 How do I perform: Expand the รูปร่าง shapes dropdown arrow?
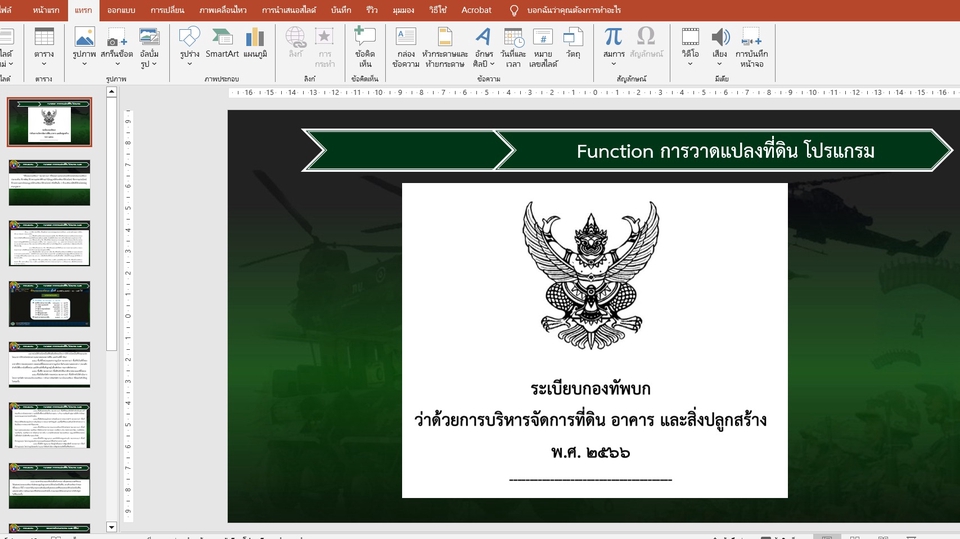pos(189,64)
